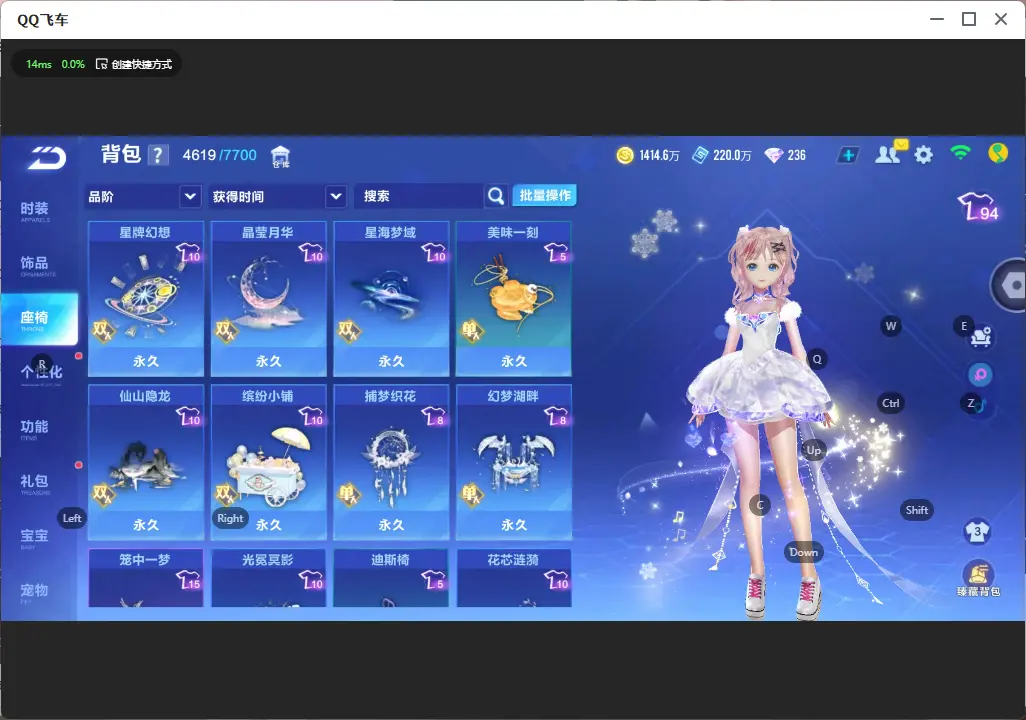Click the Shift key overlay button
This screenshot has height=720, width=1026.
pos(916,510)
